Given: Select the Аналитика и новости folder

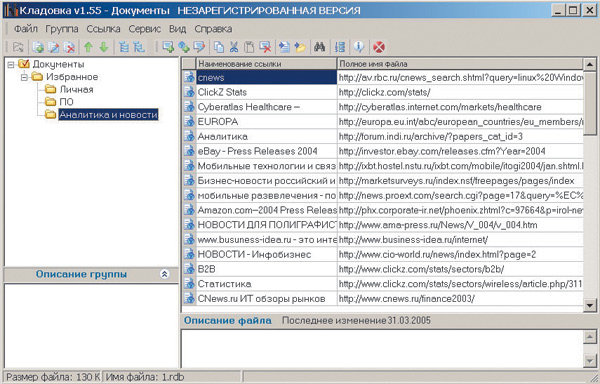Looking at the screenshot, I should [x=108, y=114].
